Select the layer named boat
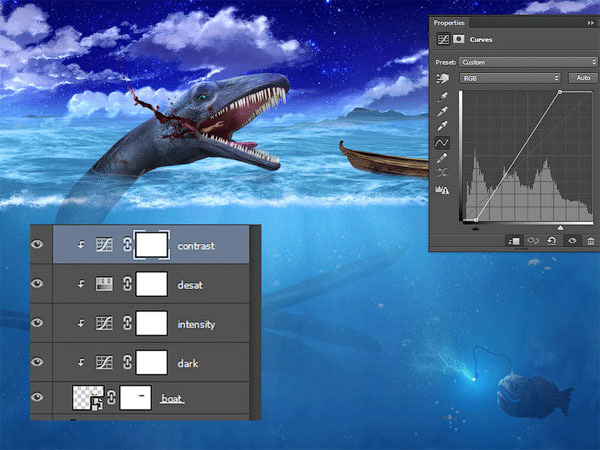 (x=171, y=399)
